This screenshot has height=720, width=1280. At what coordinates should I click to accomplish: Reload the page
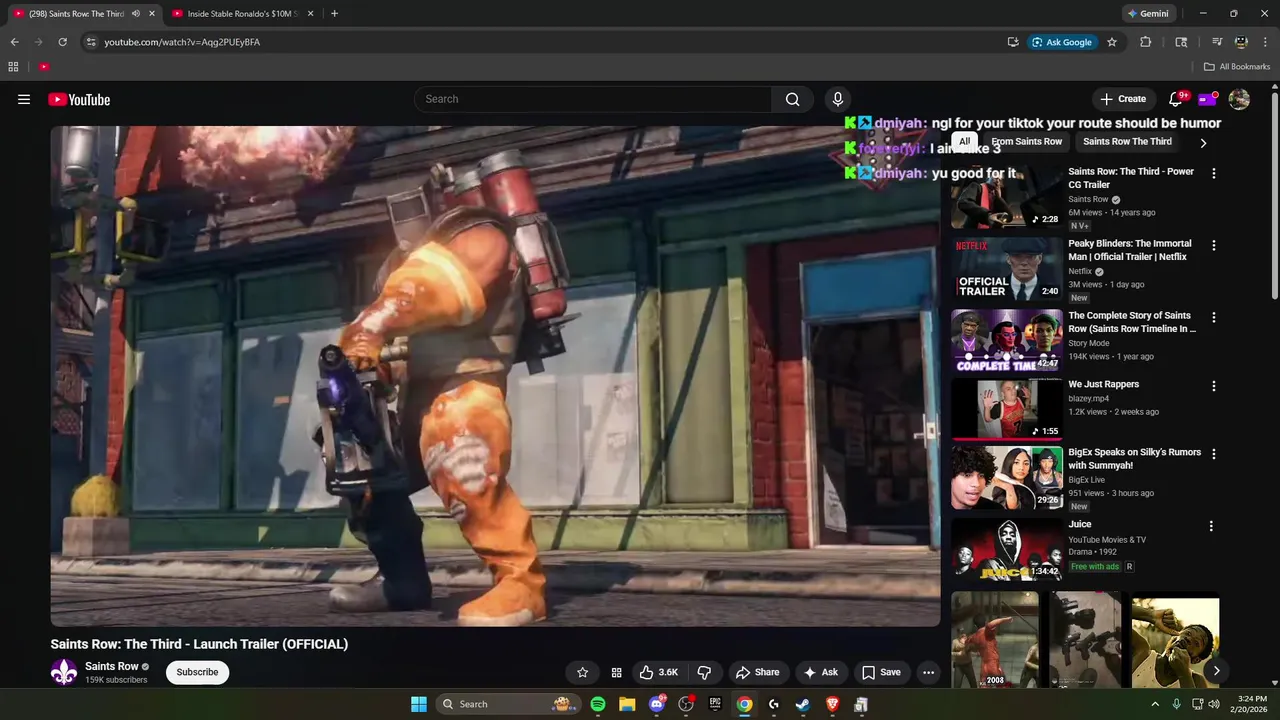[62, 42]
